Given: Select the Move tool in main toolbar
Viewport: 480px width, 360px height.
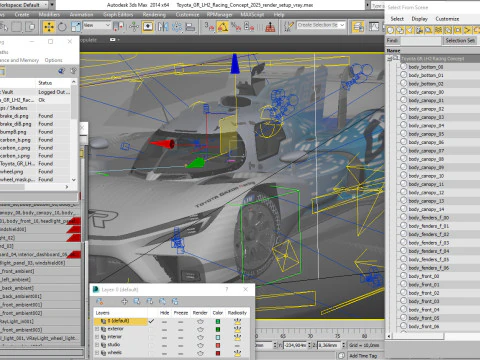Looking at the screenshot, I should pyautogui.click(x=49, y=27).
